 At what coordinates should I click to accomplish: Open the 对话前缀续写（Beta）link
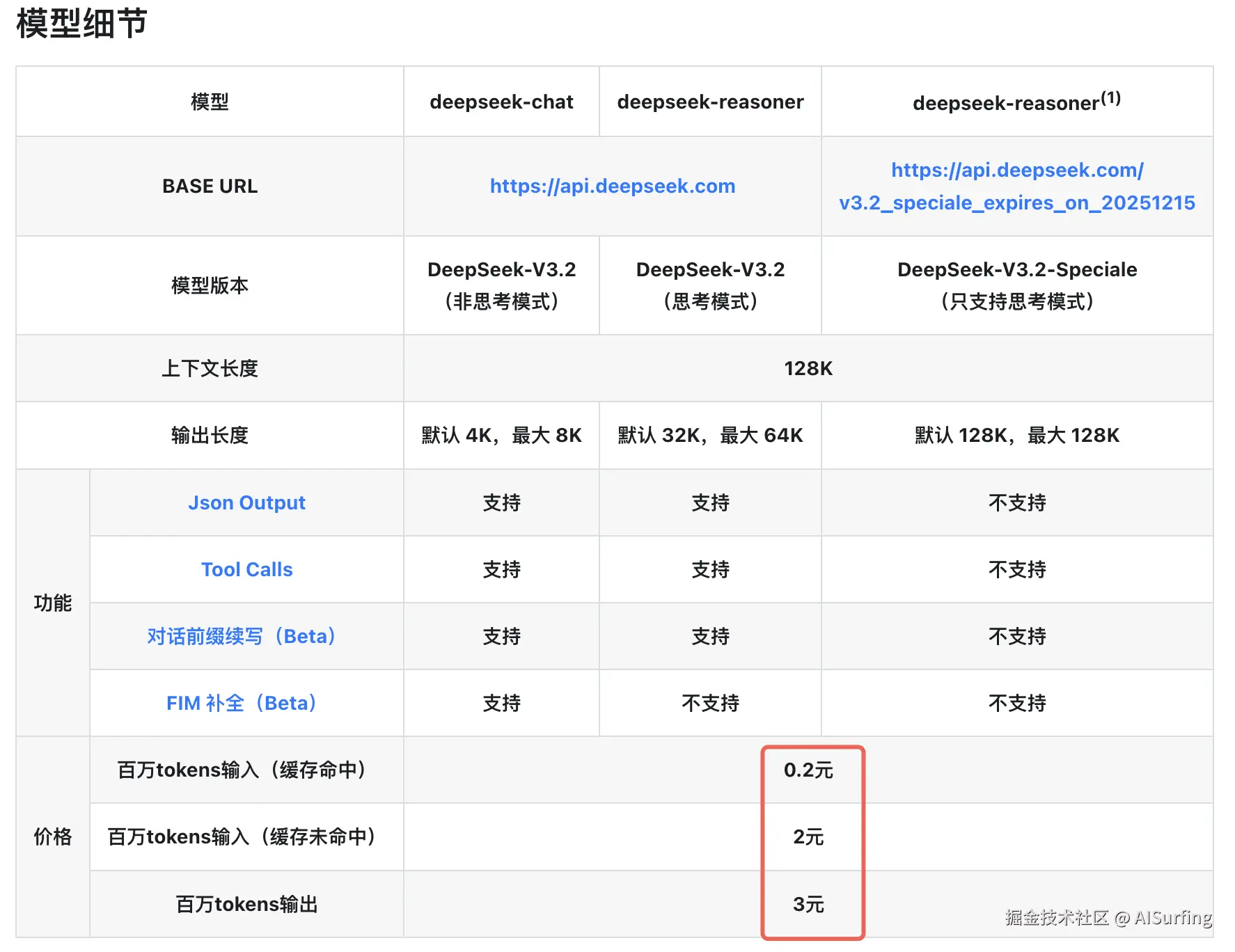(240, 636)
